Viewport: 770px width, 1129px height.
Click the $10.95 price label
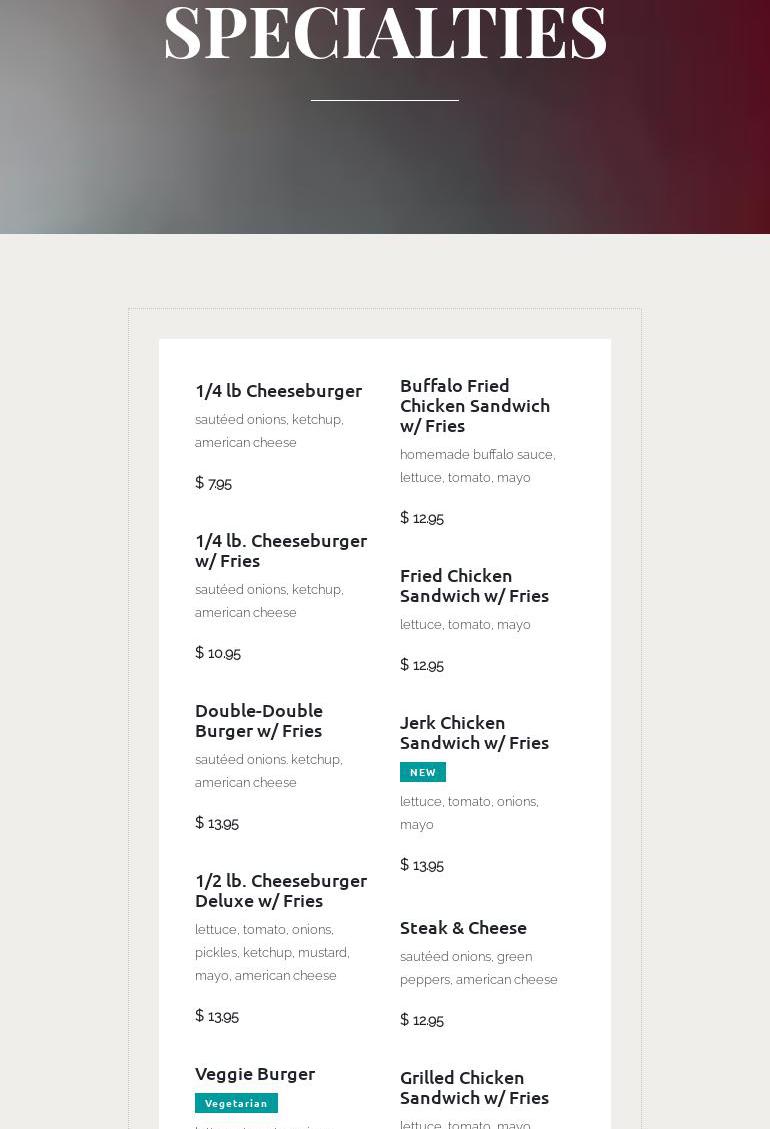pyautogui.click(x=218, y=653)
